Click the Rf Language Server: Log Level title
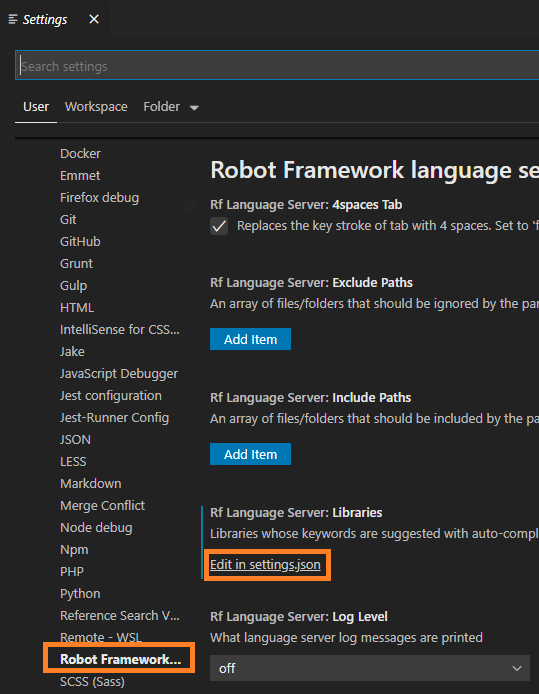539x694 pixels. click(299, 617)
